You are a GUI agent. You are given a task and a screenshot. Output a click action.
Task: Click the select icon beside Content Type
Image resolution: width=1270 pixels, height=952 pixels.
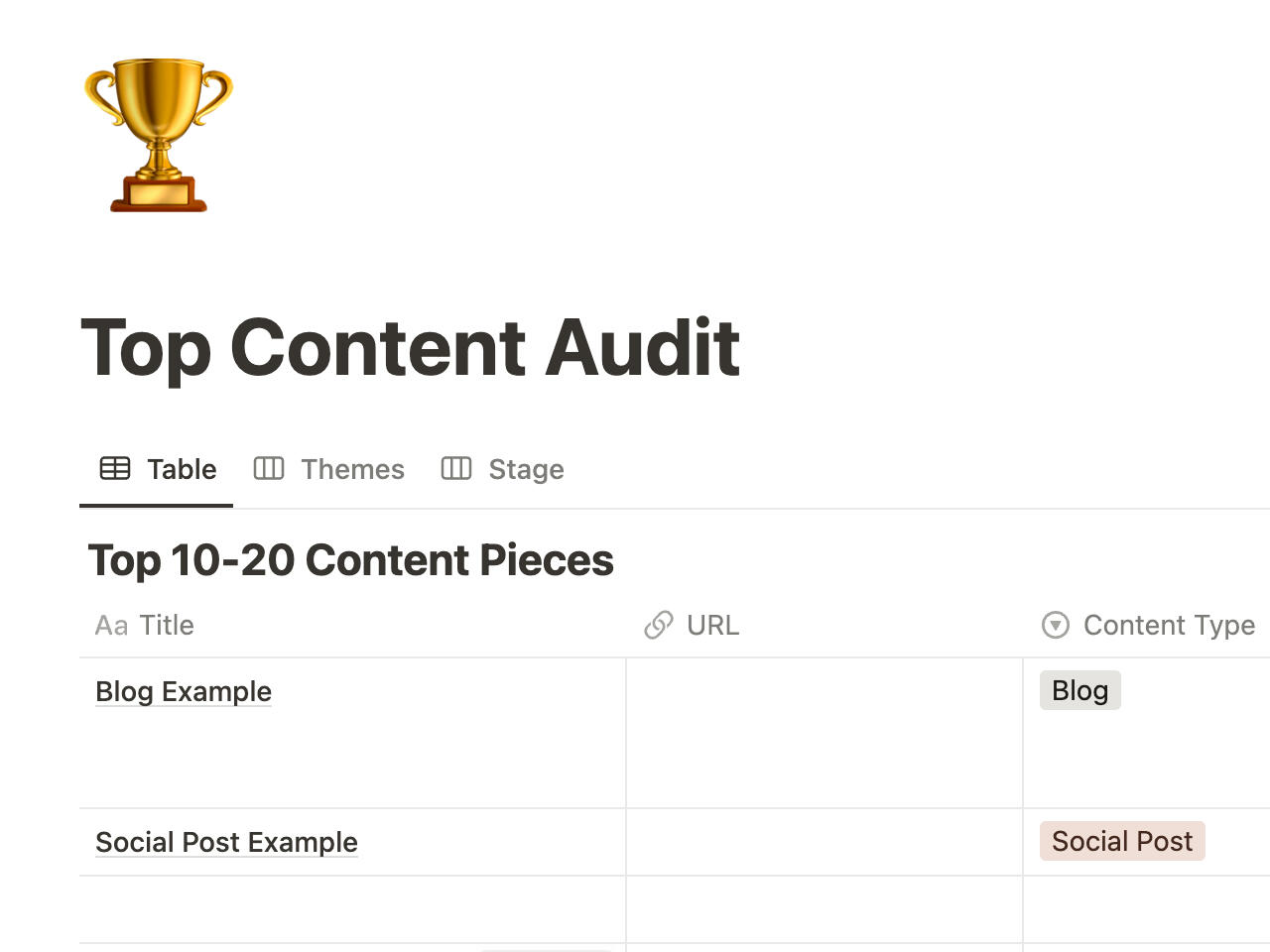coord(1056,625)
